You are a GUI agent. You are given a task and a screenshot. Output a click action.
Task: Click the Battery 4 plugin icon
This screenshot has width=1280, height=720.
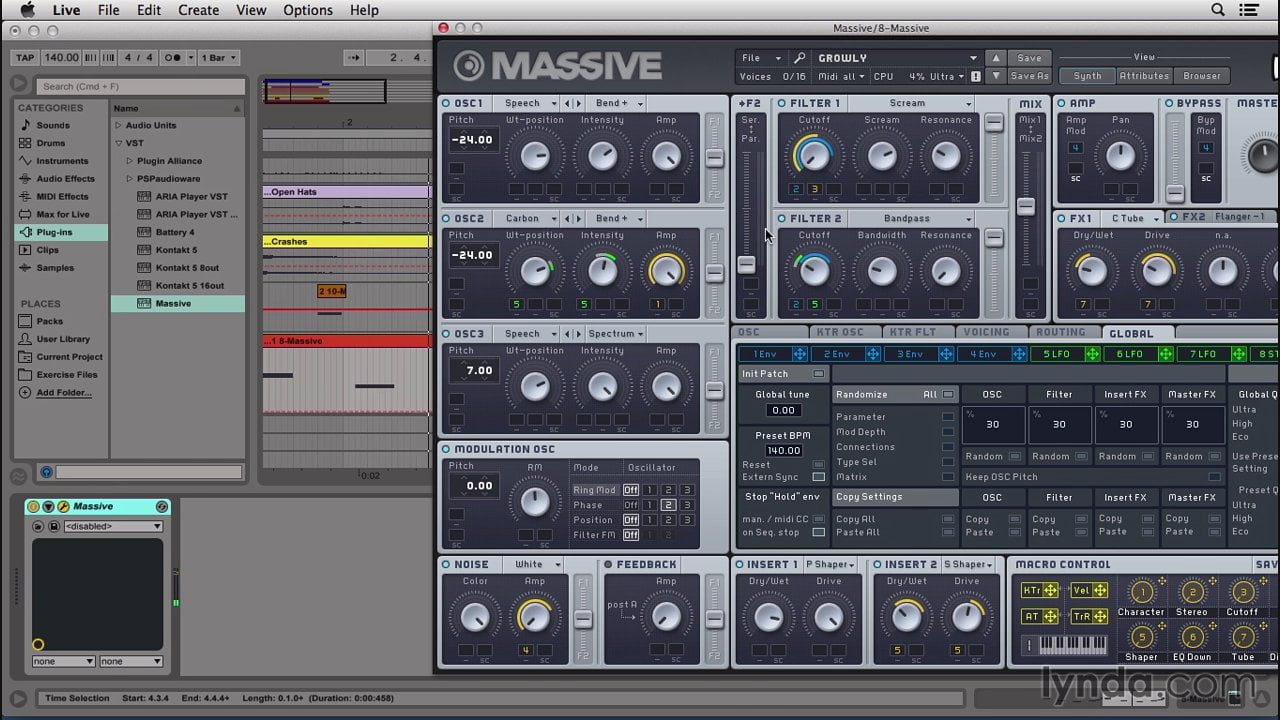[144, 232]
